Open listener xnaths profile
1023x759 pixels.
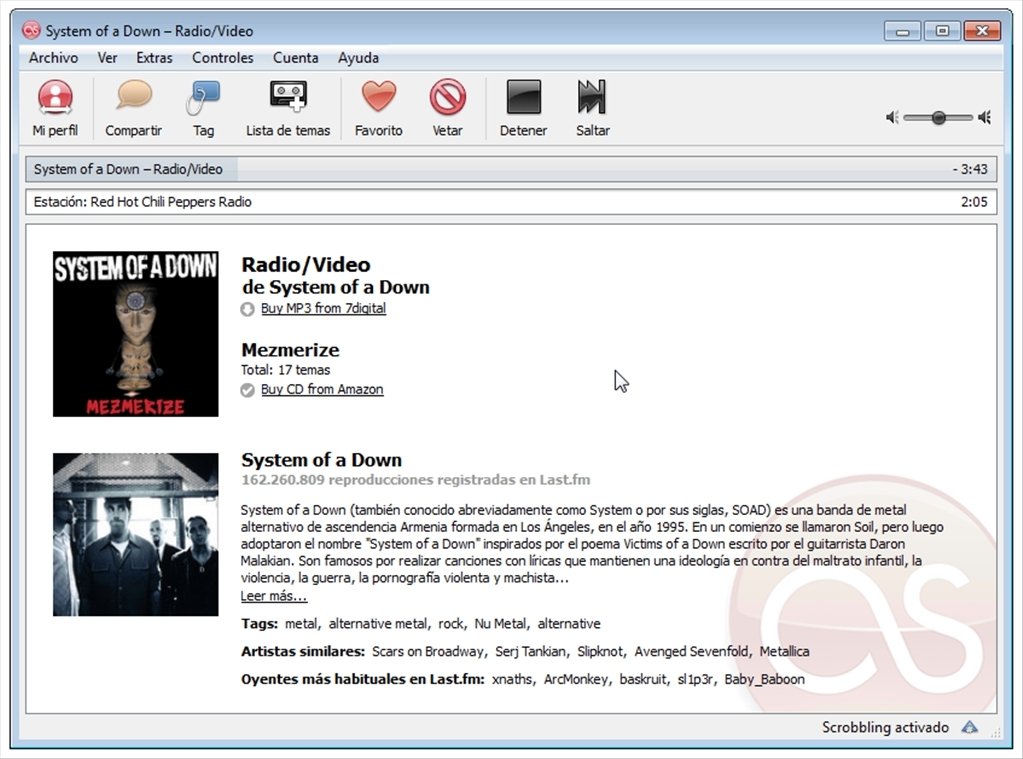point(512,679)
